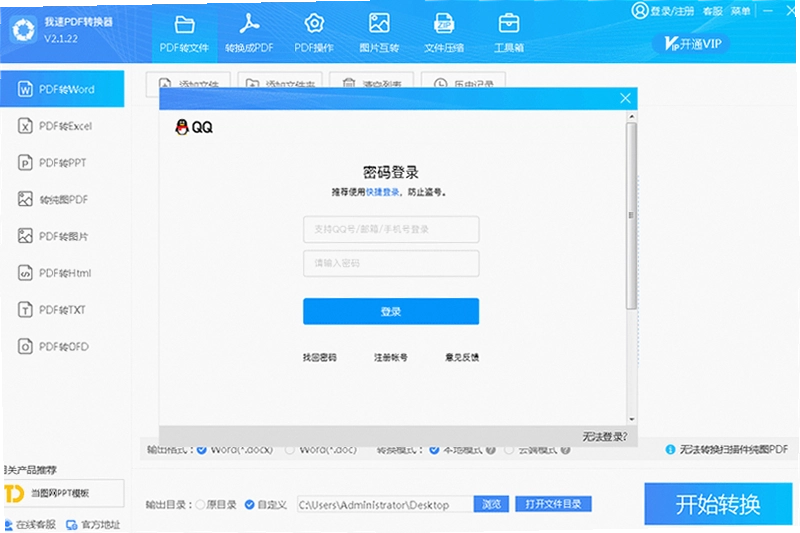The height and width of the screenshot is (533, 800).
Task: Click the QQ penguin logo
Action: click(182, 127)
